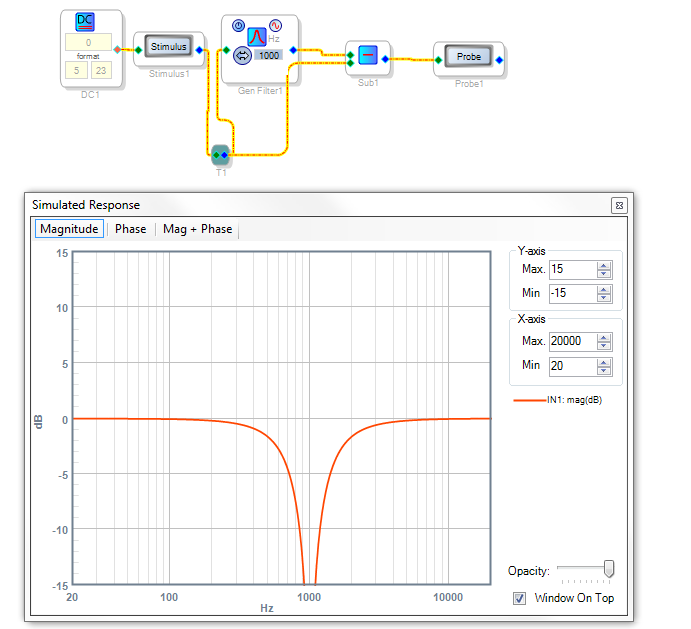Click the DC1 block label
Image resolution: width=691 pixels, height=629 pixels.
(90, 95)
